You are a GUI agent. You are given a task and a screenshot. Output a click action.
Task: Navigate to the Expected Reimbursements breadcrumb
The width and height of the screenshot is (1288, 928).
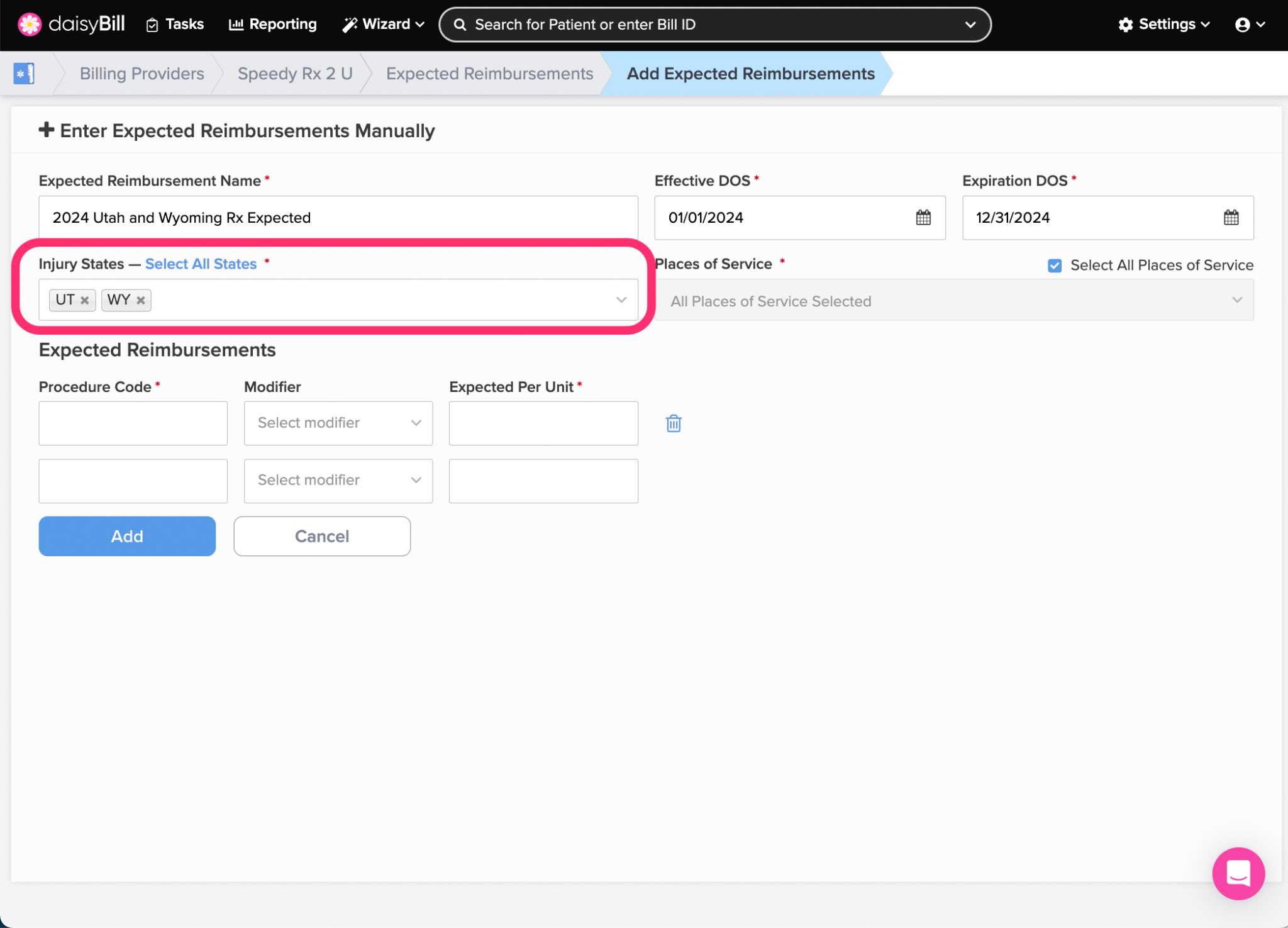coord(489,74)
